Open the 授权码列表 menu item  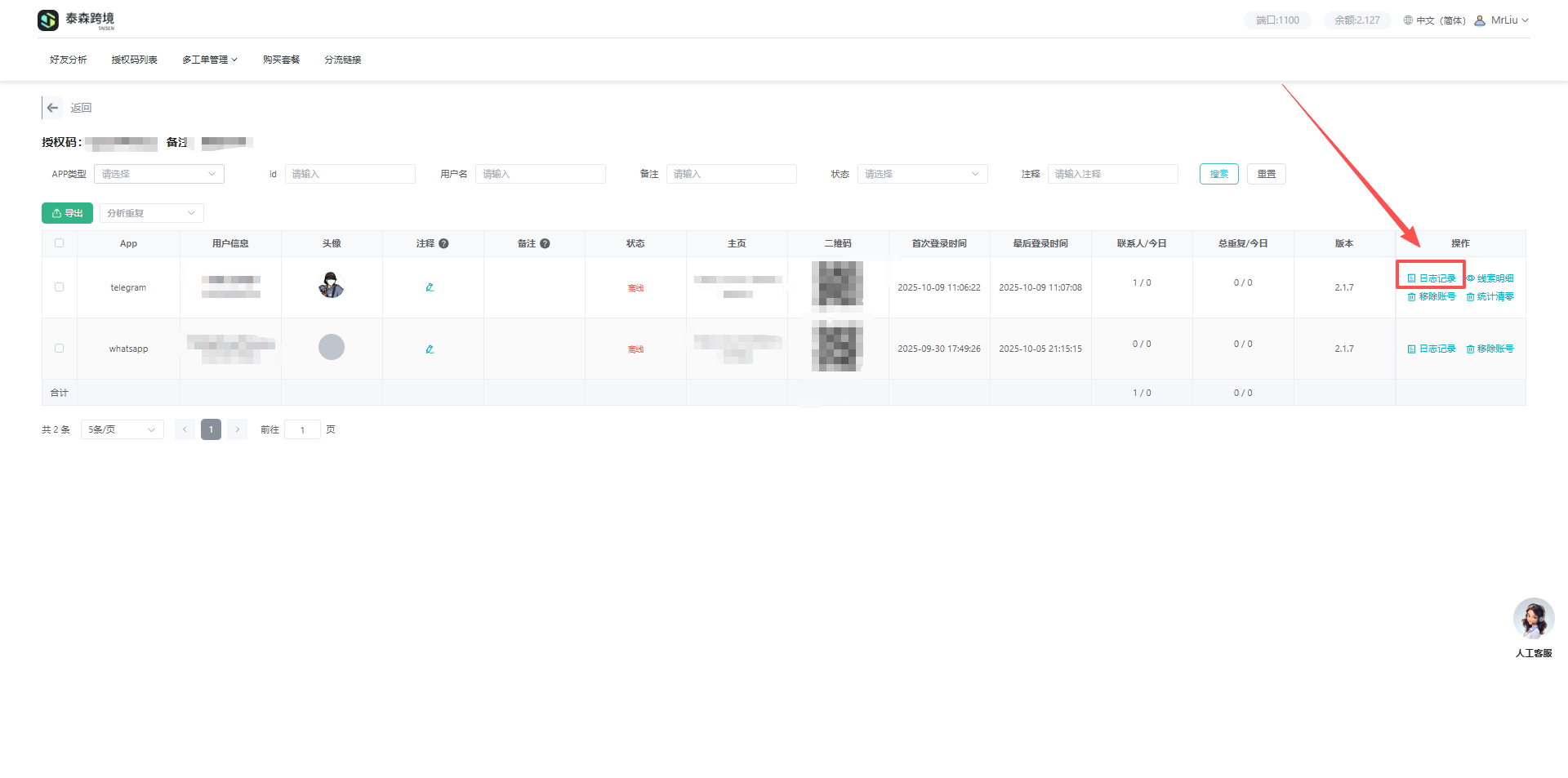(x=134, y=60)
